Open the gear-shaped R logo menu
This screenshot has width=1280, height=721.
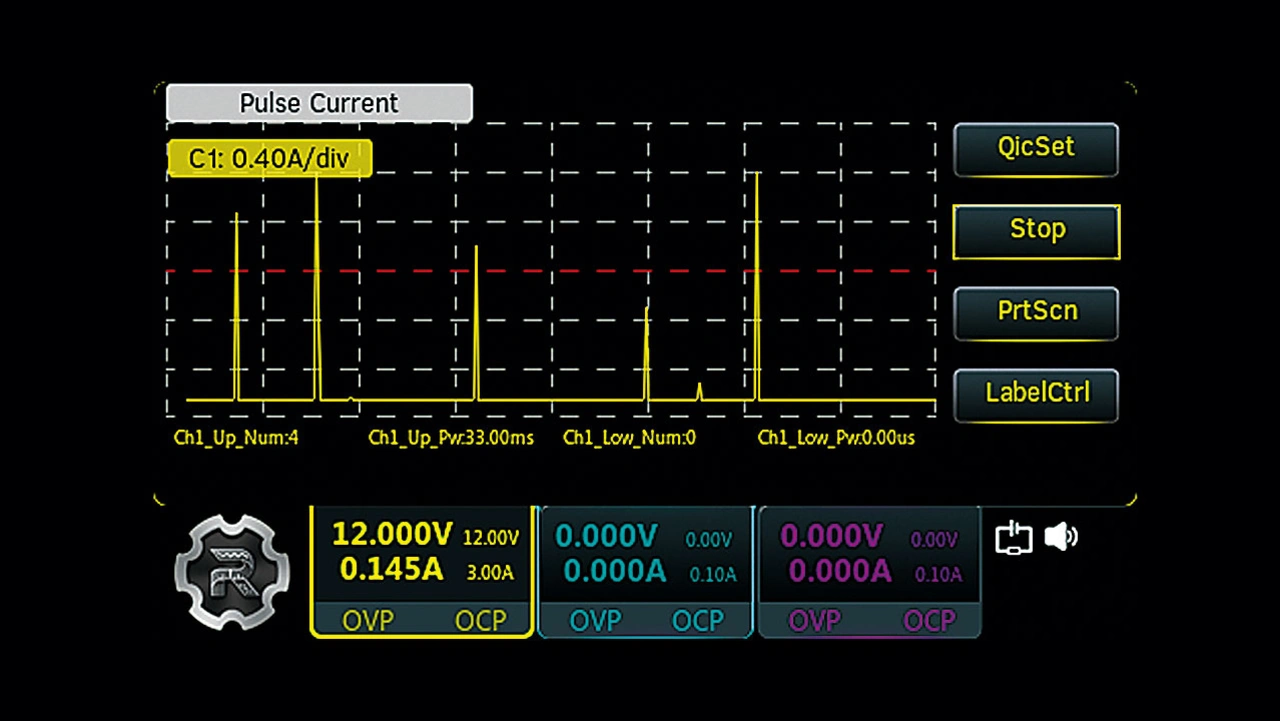[x=232, y=573]
